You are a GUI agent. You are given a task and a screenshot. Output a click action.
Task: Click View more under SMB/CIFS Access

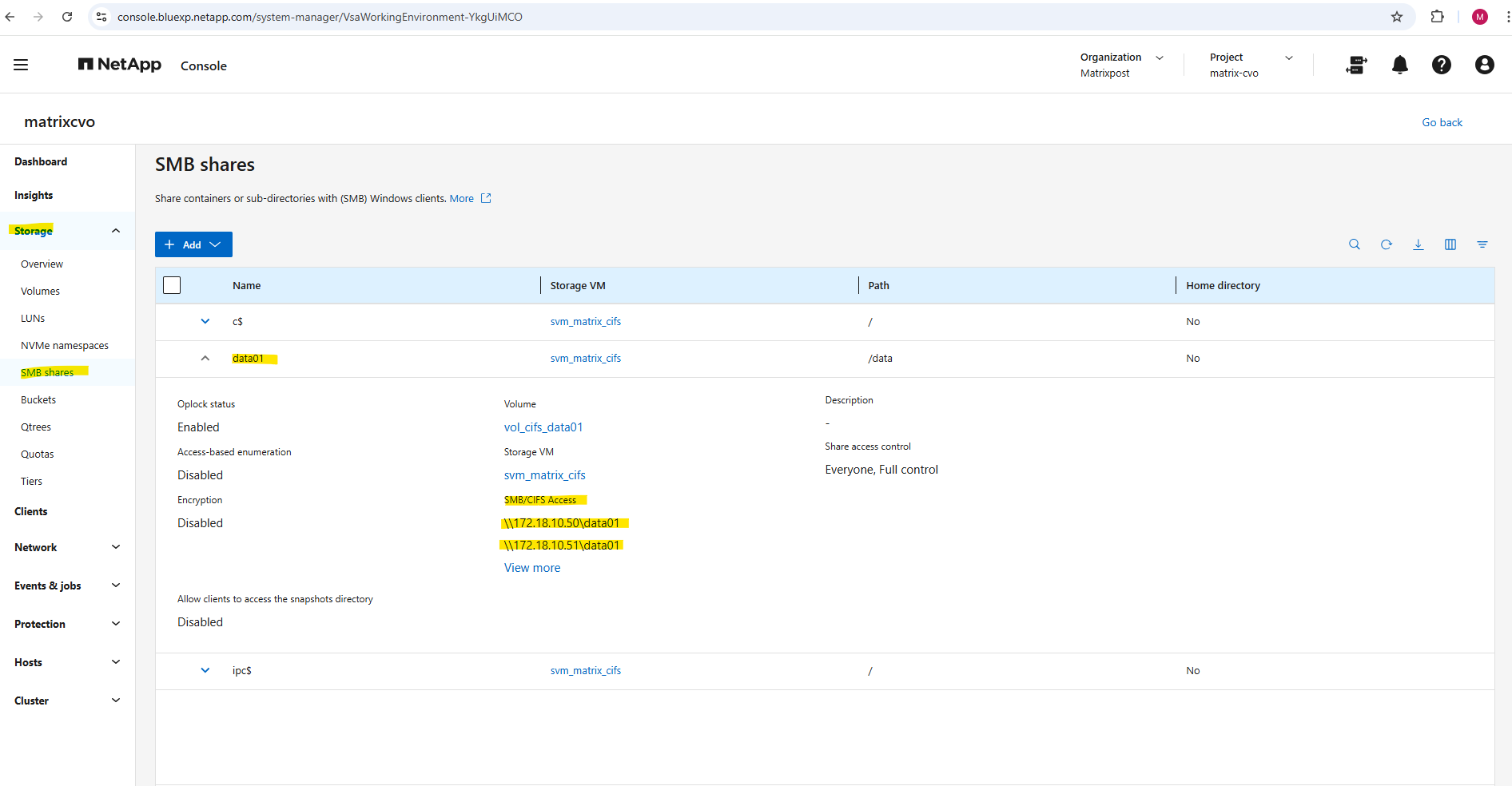coord(531,568)
